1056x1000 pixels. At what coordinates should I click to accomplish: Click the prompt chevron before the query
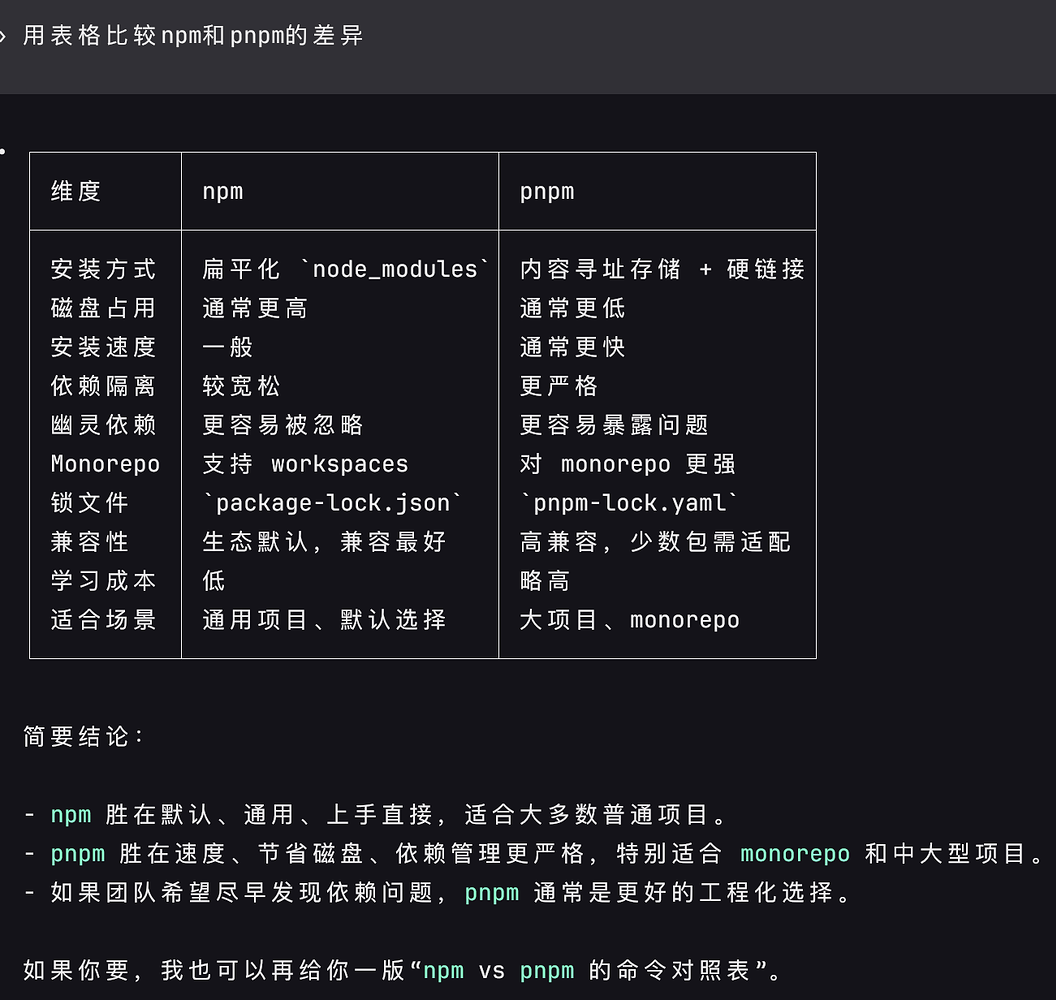click(3, 36)
